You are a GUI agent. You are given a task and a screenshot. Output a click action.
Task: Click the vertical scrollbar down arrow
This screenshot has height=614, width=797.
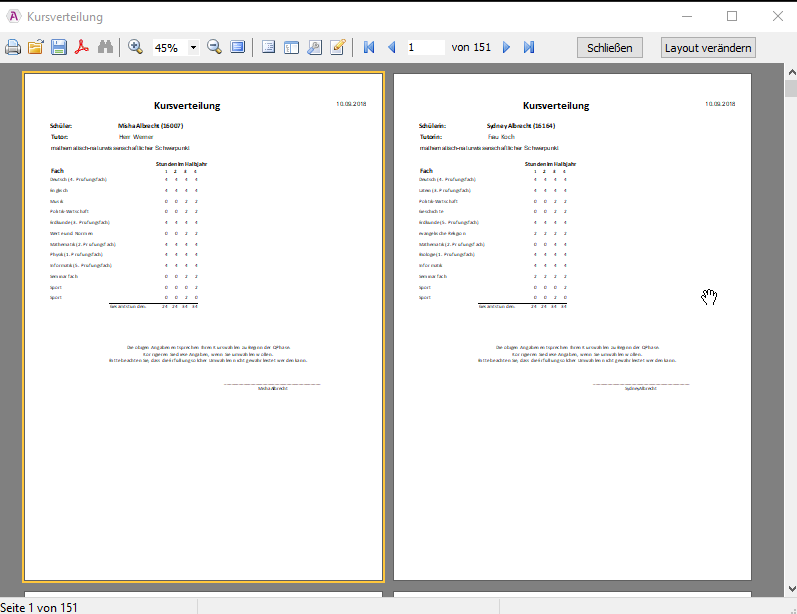tap(791, 589)
